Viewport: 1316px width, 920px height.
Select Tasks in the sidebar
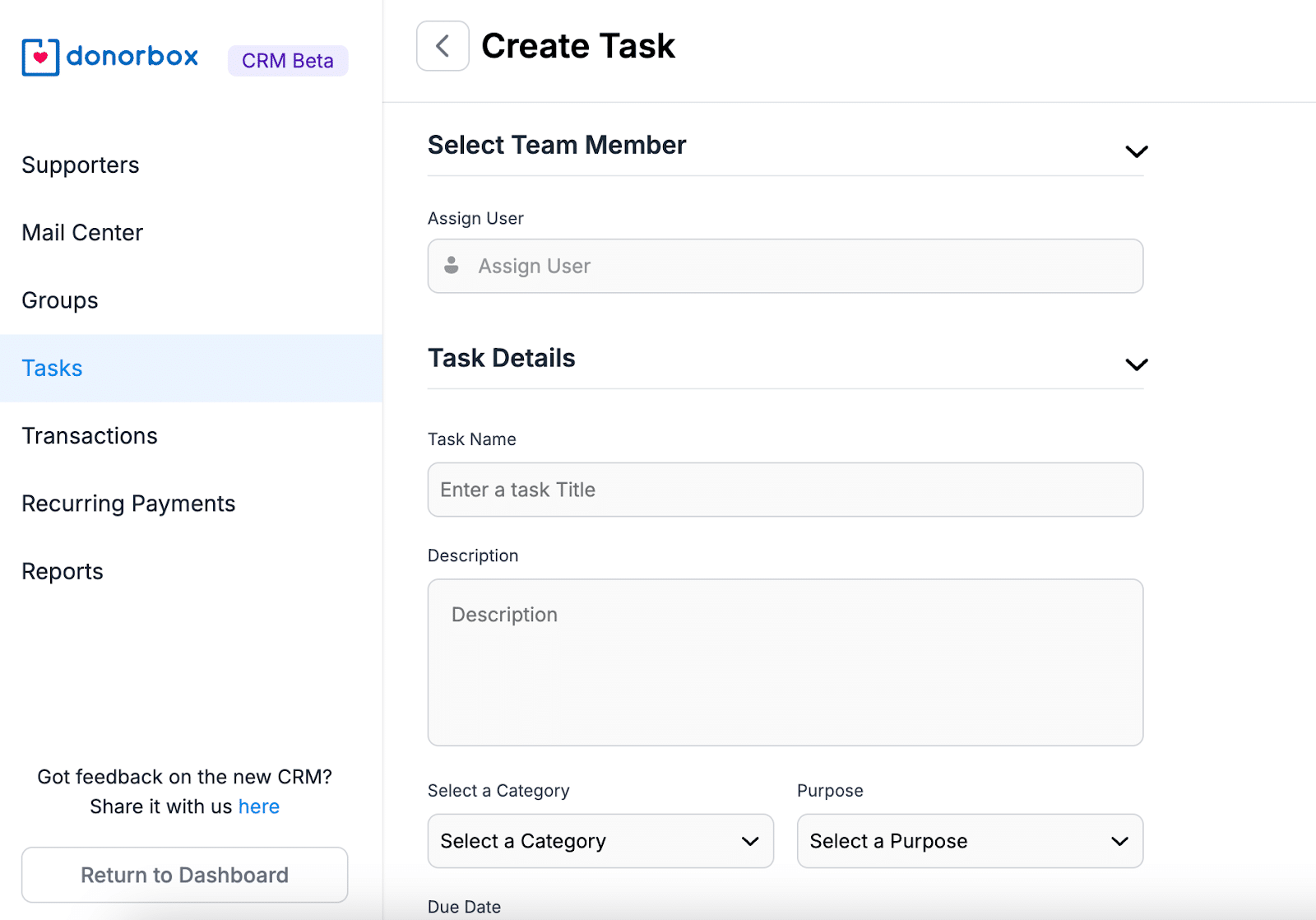[x=53, y=369]
